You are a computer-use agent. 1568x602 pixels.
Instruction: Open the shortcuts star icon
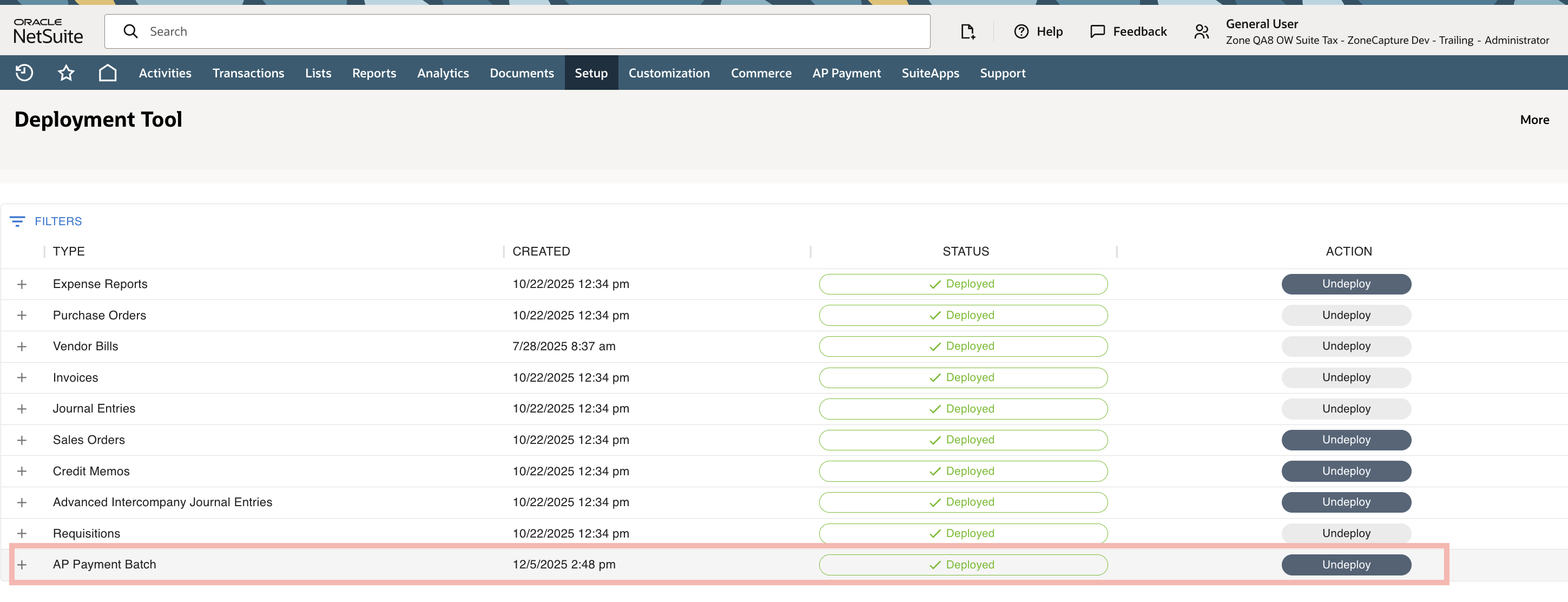pos(66,73)
